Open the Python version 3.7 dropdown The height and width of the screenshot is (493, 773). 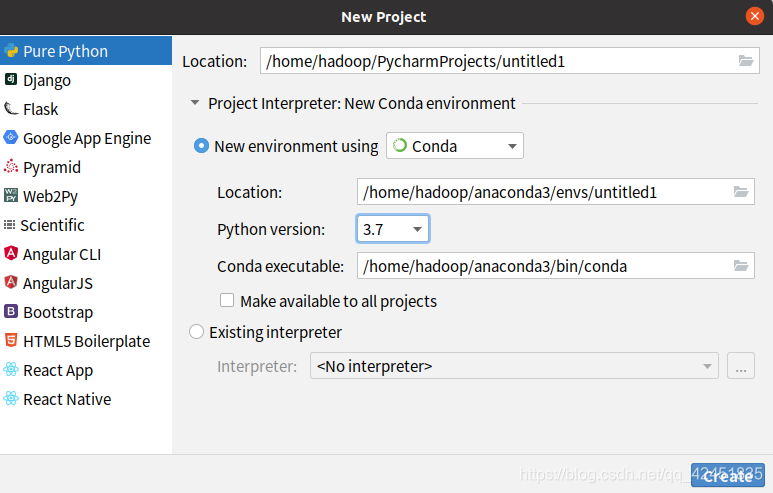[x=393, y=229]
